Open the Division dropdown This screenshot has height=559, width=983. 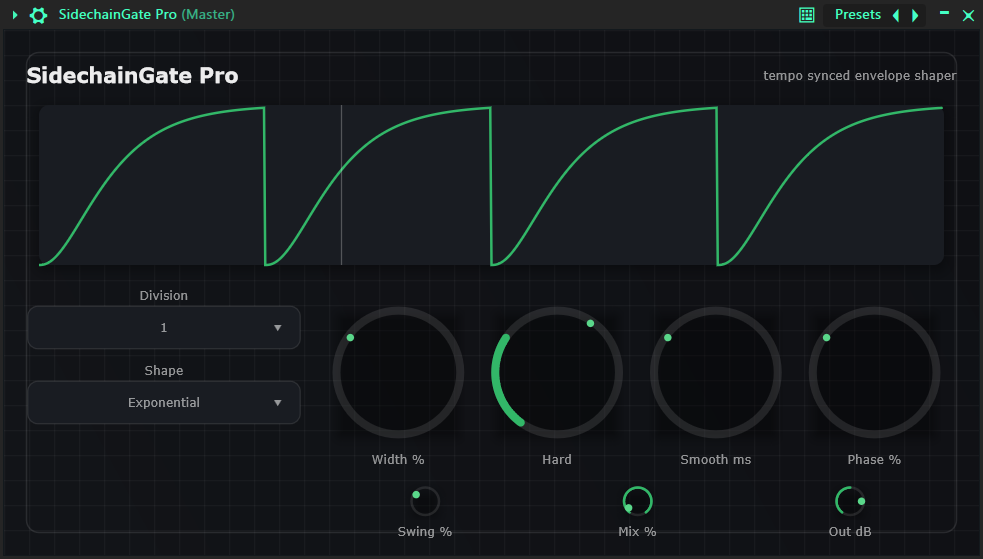point(164,327)
